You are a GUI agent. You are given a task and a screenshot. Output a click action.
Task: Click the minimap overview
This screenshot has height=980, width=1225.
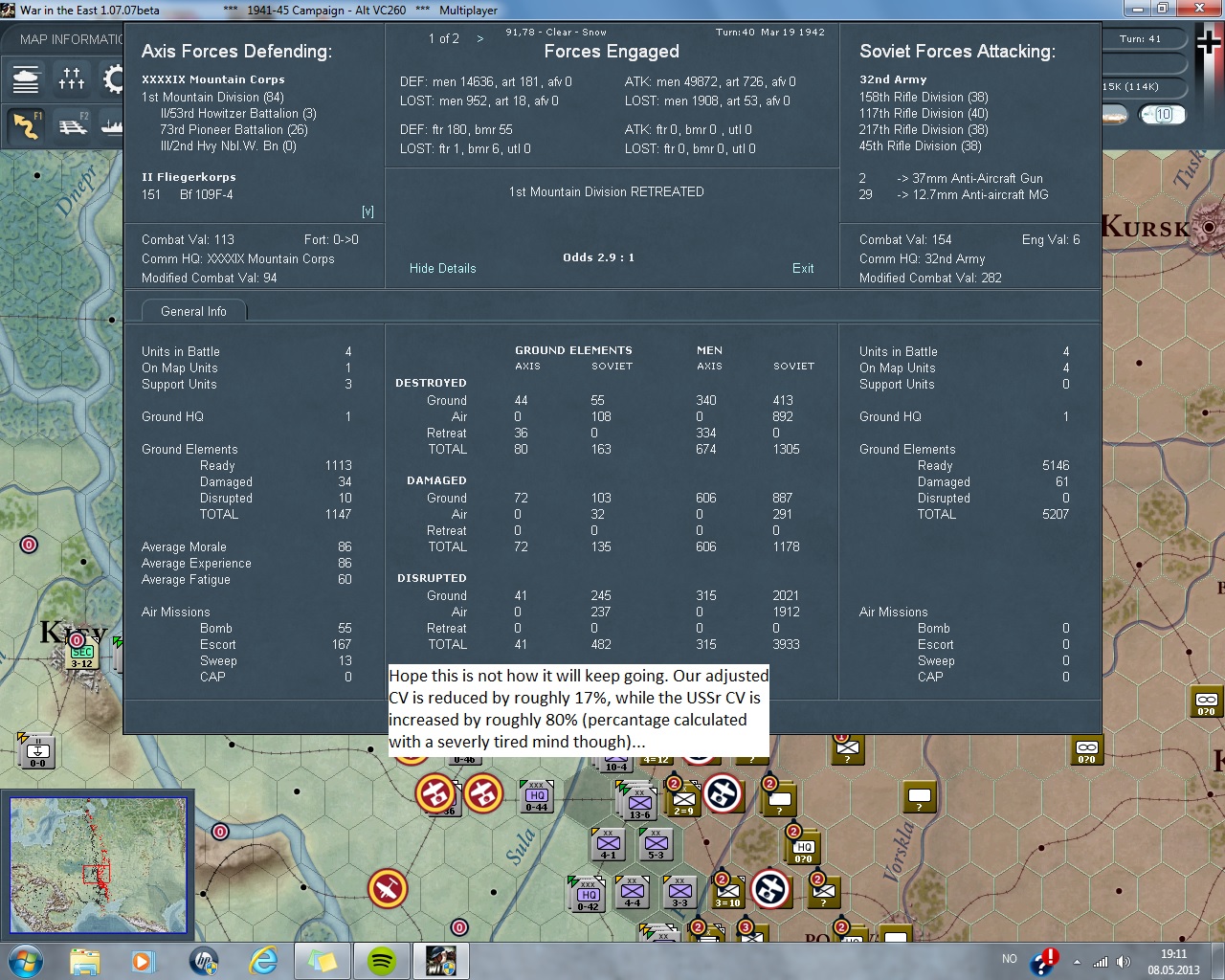tap(98, 865)
